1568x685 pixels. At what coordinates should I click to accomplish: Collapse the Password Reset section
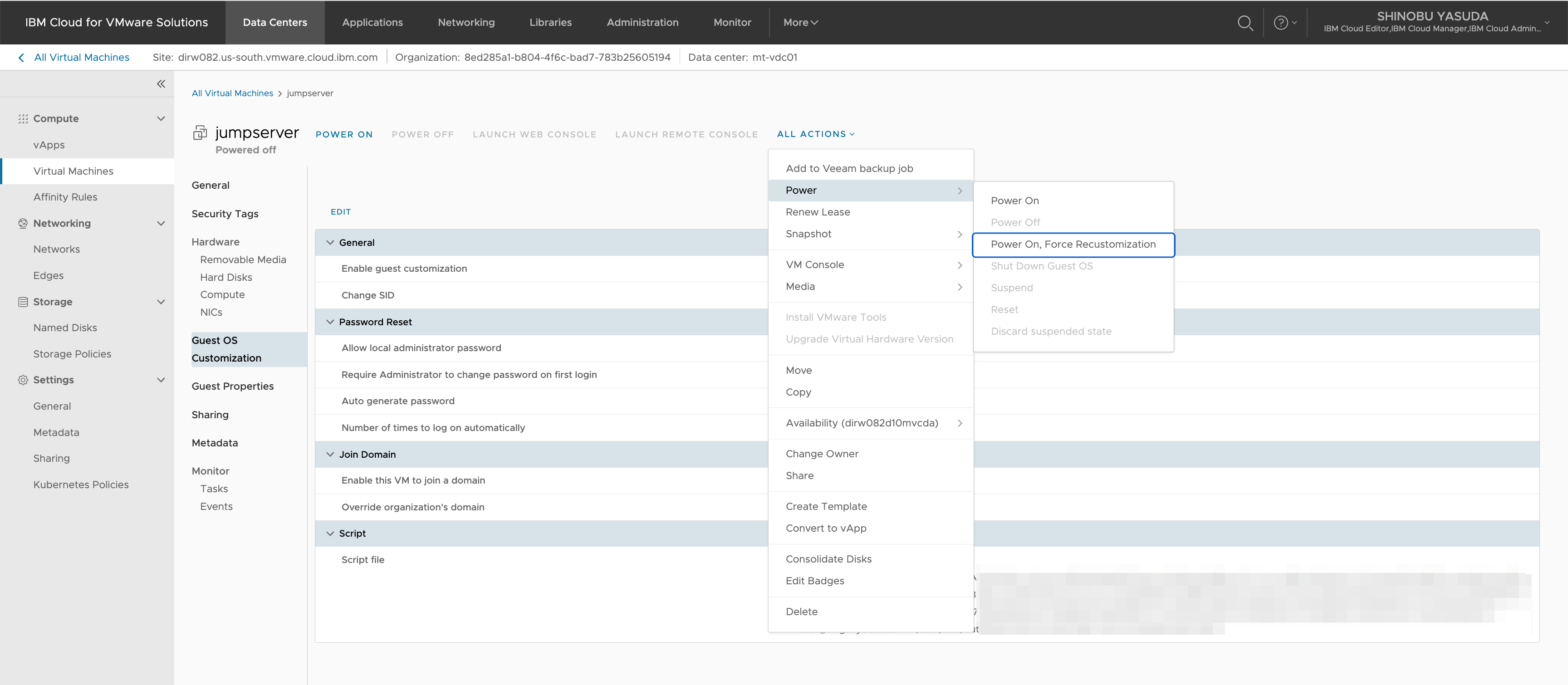point(330,322)
